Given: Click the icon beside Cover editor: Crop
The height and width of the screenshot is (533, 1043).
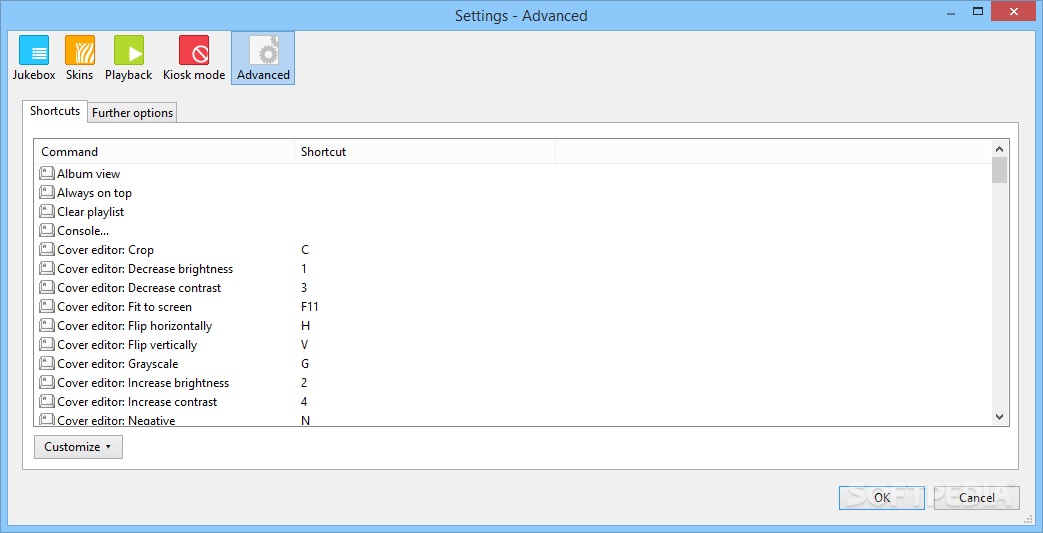Looking at the screenshot, I should (47, 250).
